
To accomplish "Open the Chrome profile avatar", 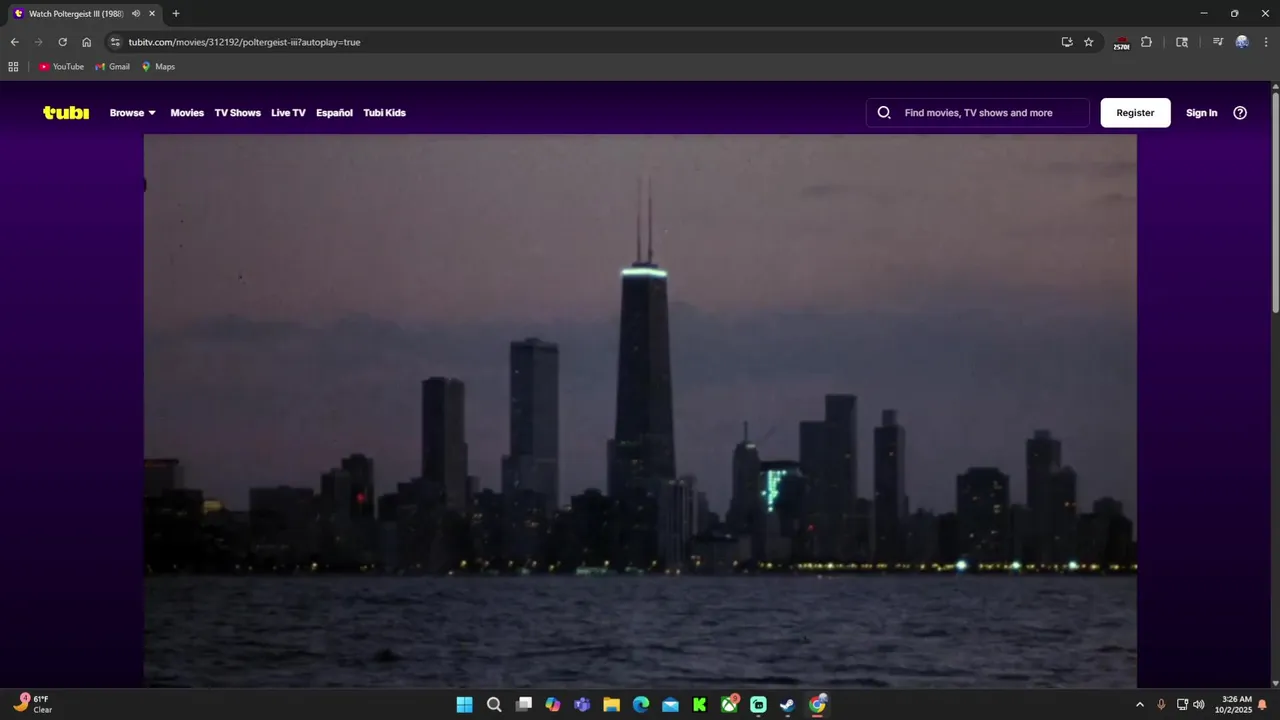I will pyautogui.click(x=1242, y=42).
